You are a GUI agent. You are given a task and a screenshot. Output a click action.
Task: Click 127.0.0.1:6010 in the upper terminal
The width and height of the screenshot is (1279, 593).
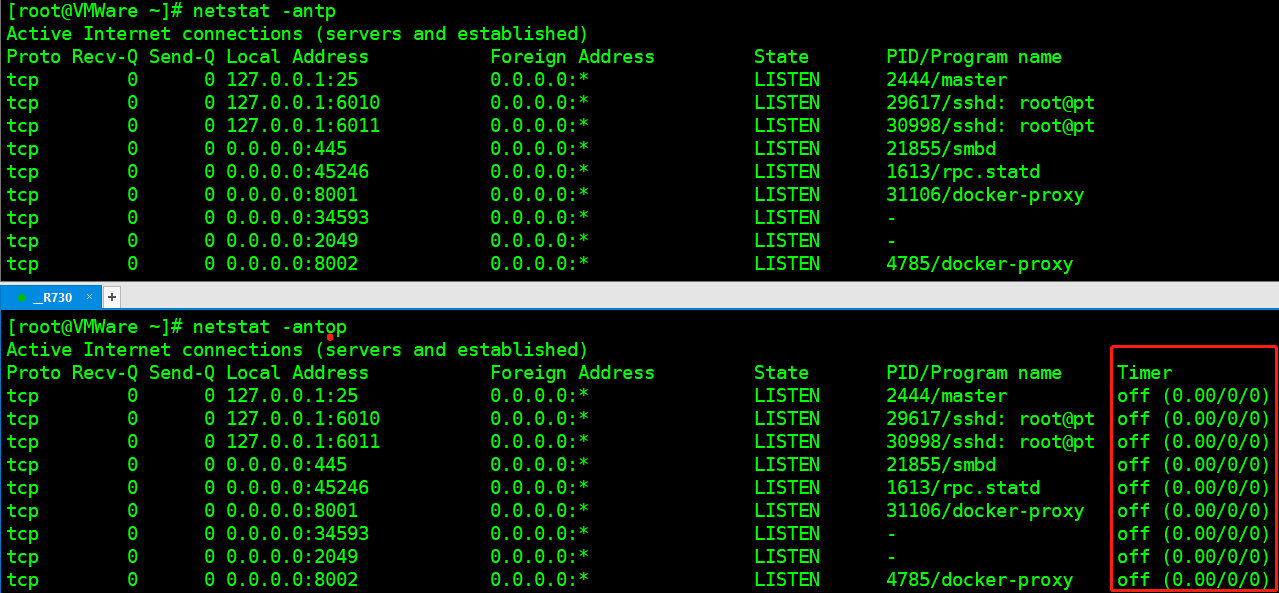pos(303,103)
